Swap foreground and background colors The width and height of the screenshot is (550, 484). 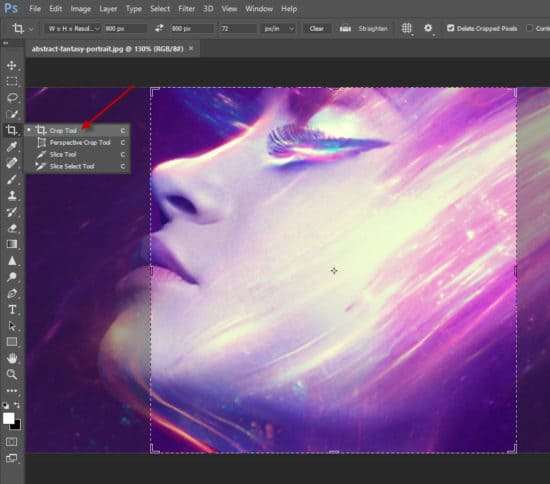pyautogui.click(x=16, y=405)
